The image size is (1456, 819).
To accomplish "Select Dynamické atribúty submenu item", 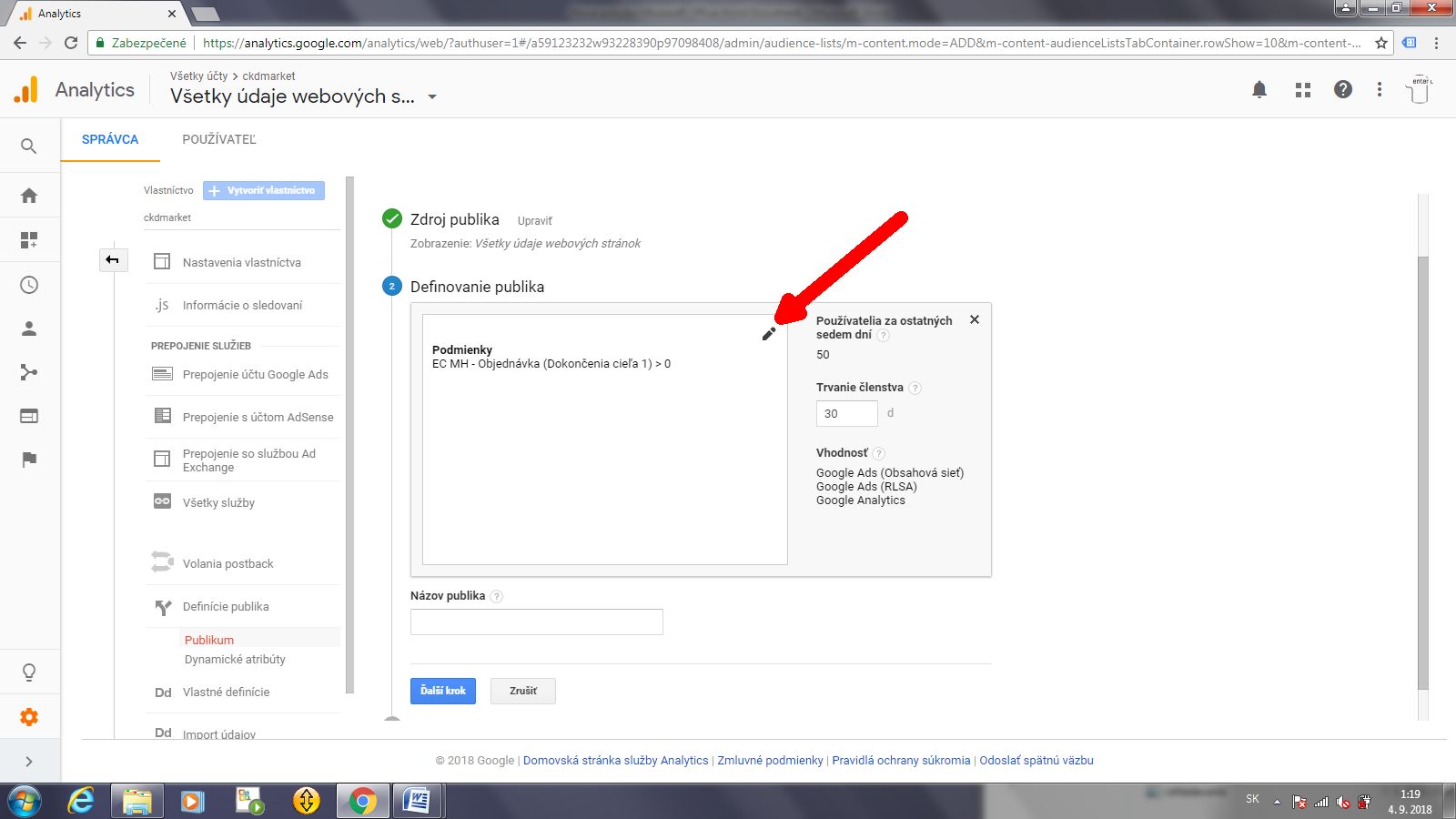I will click(235, 659).
